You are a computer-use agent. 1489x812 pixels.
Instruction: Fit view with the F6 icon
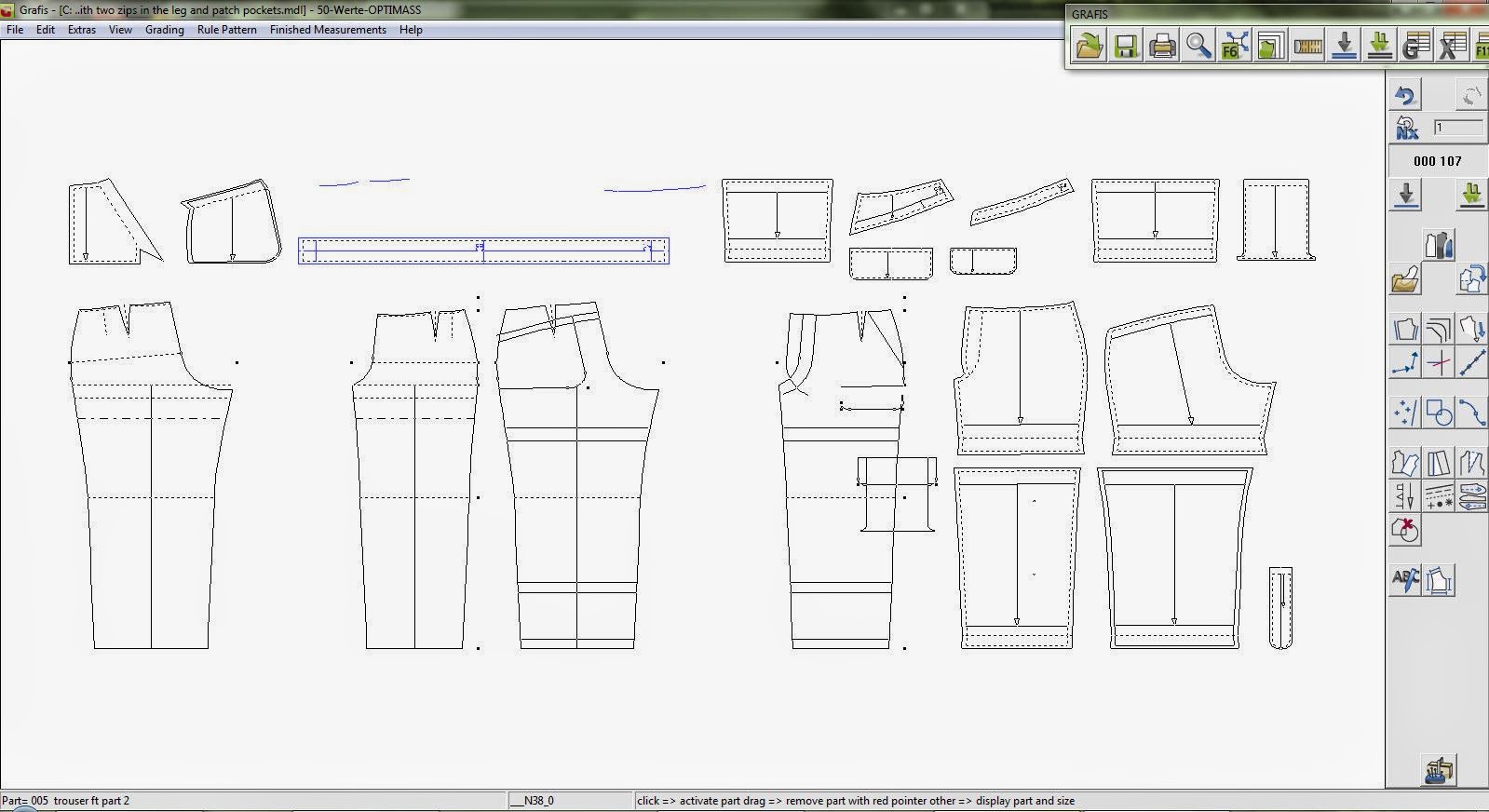(x=1234, y=45)
